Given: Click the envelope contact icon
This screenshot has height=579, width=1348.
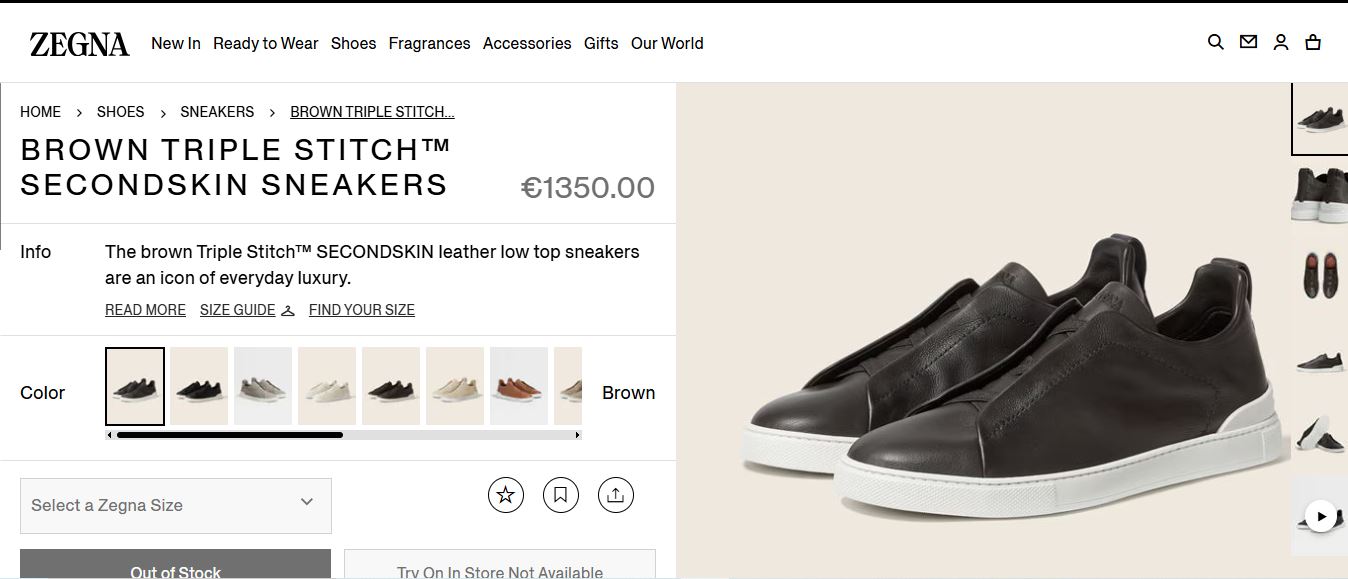Looking at the screenshot, I should [1248, 42].
